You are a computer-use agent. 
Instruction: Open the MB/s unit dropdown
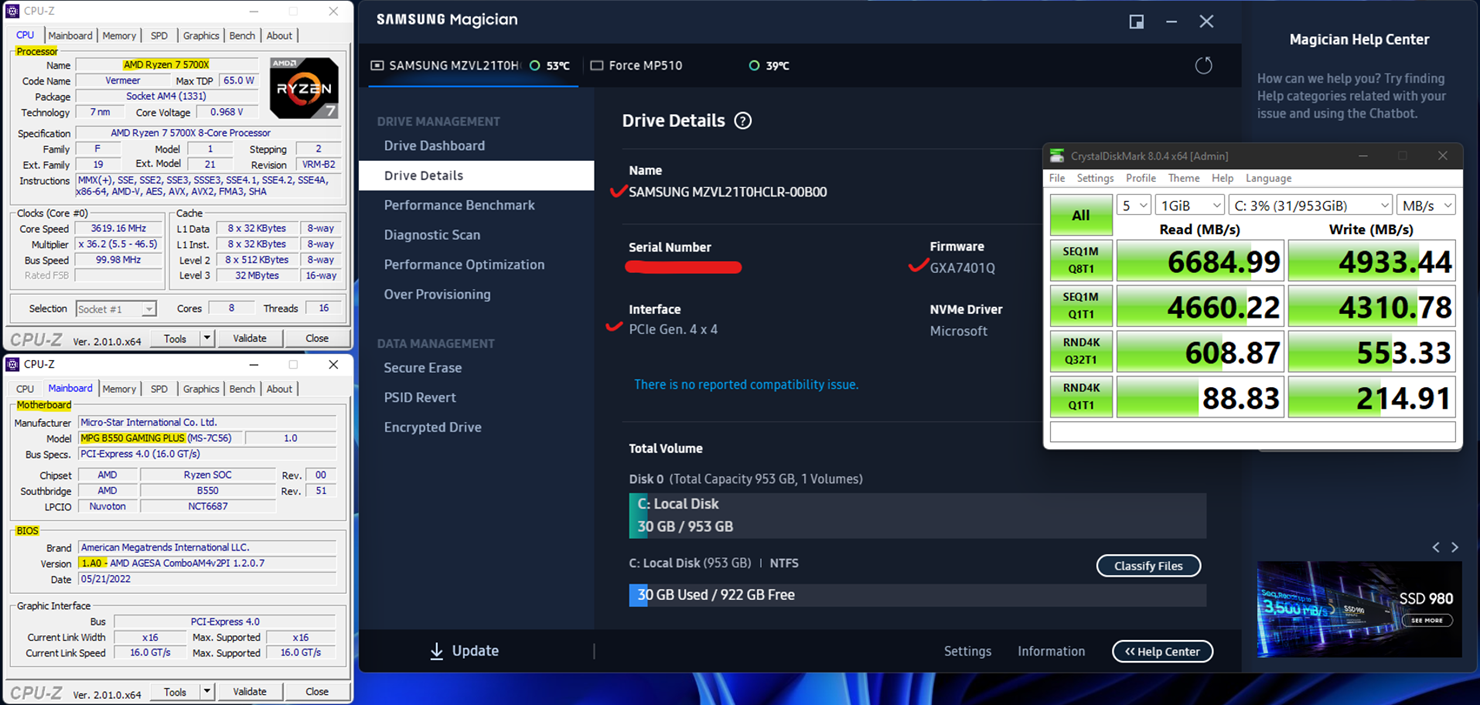pyautogui.click(x=1425, y=205)
